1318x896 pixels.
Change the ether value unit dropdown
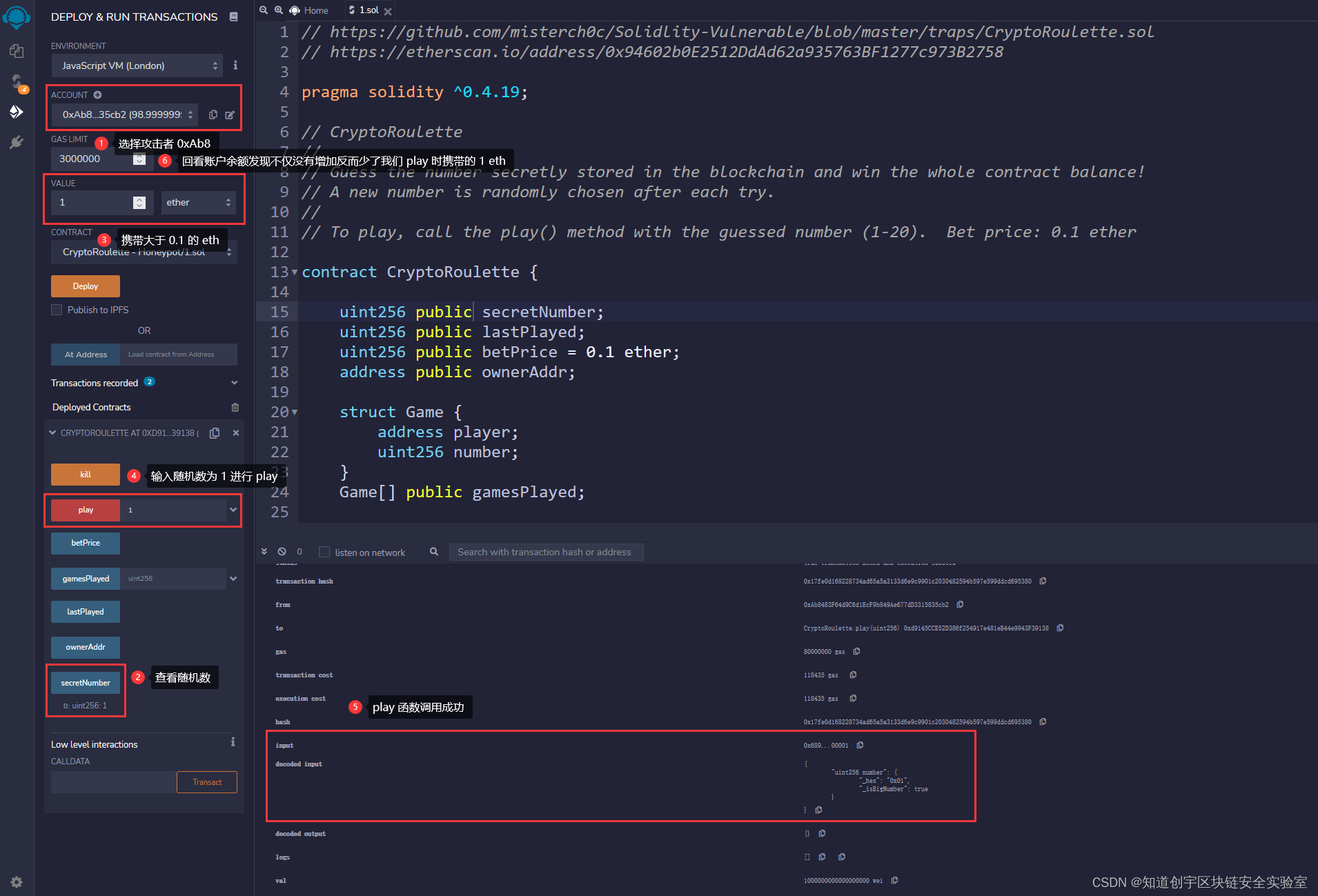[199, 202]
